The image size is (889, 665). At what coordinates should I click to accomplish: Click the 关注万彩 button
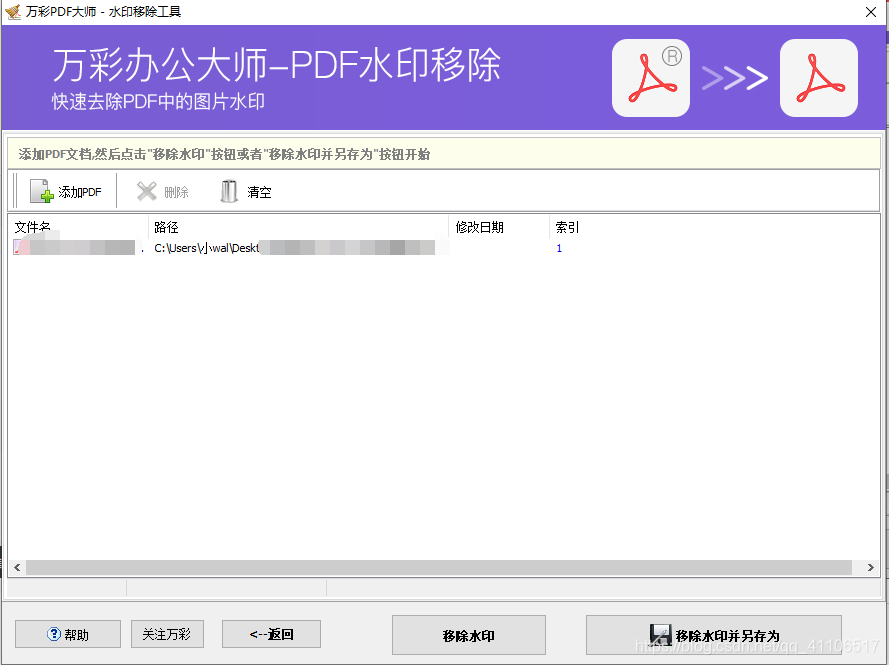(x=167, y=633)
